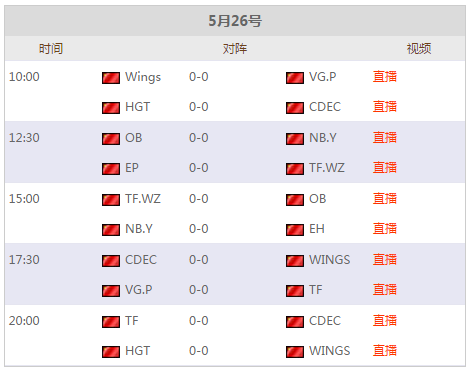Click the flag icon next to OB at 12:30
The width and height of the screenshot is (470, 370).
(111, 139)
